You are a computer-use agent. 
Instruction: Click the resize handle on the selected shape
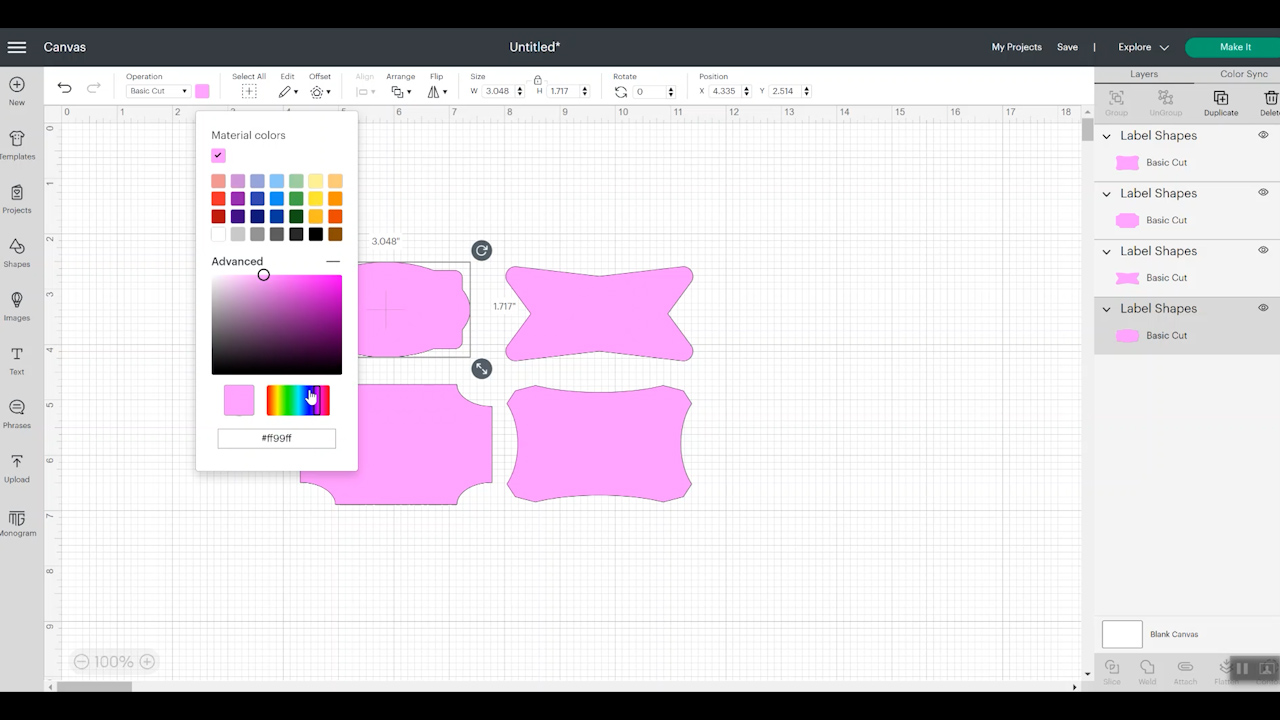point(481,368)
